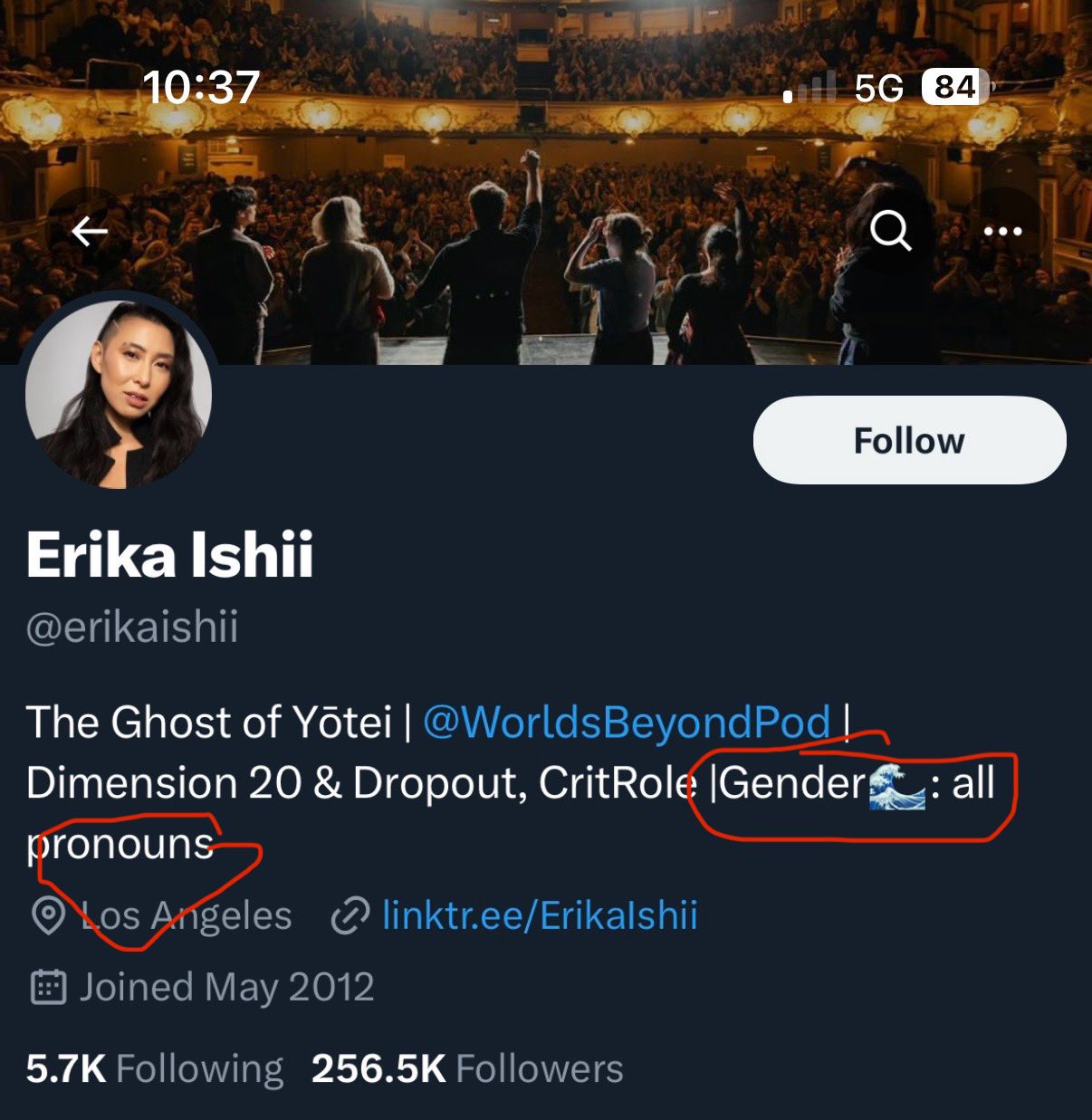Viewport: 1092px width, 1120px height.
Task: Click the calendar joined-date icon
Action: [48, 987]
